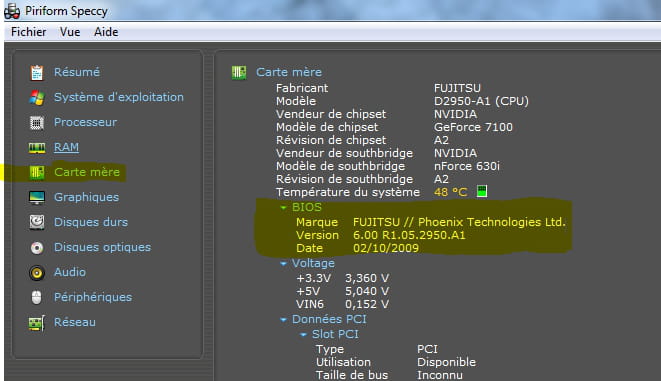Click the Périphériques mouse icon
661x381 pixels.
[37, 298]
